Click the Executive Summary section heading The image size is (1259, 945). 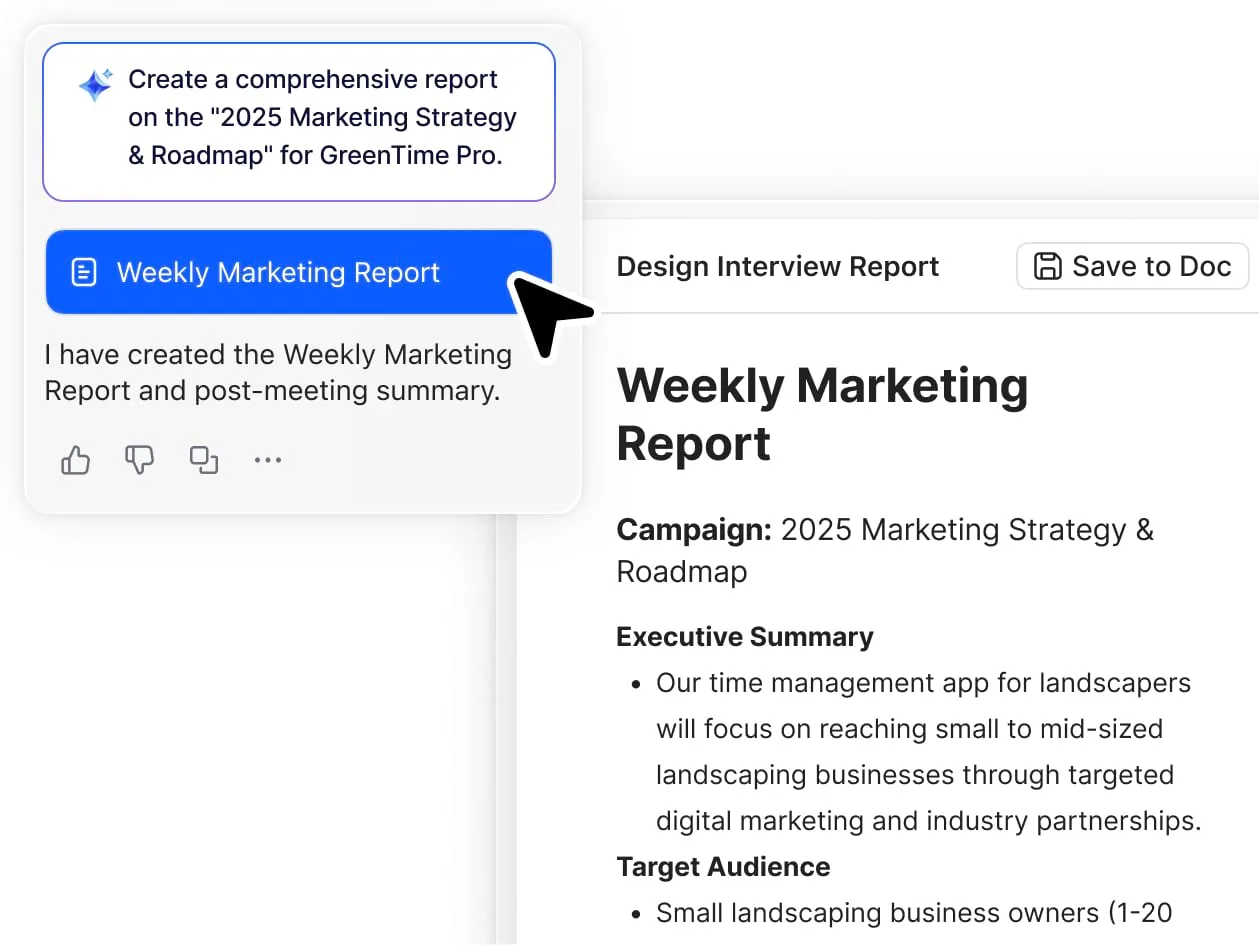(x=744, y=637)
